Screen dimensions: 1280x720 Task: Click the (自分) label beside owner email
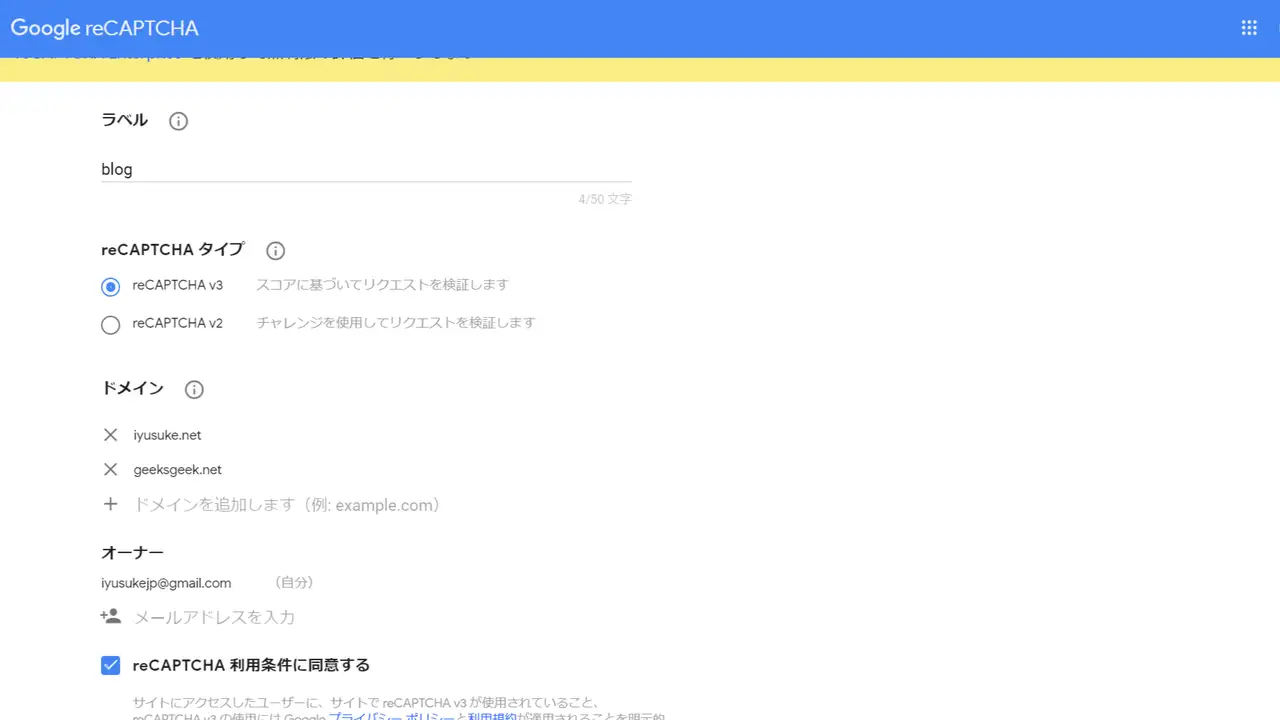294,583
